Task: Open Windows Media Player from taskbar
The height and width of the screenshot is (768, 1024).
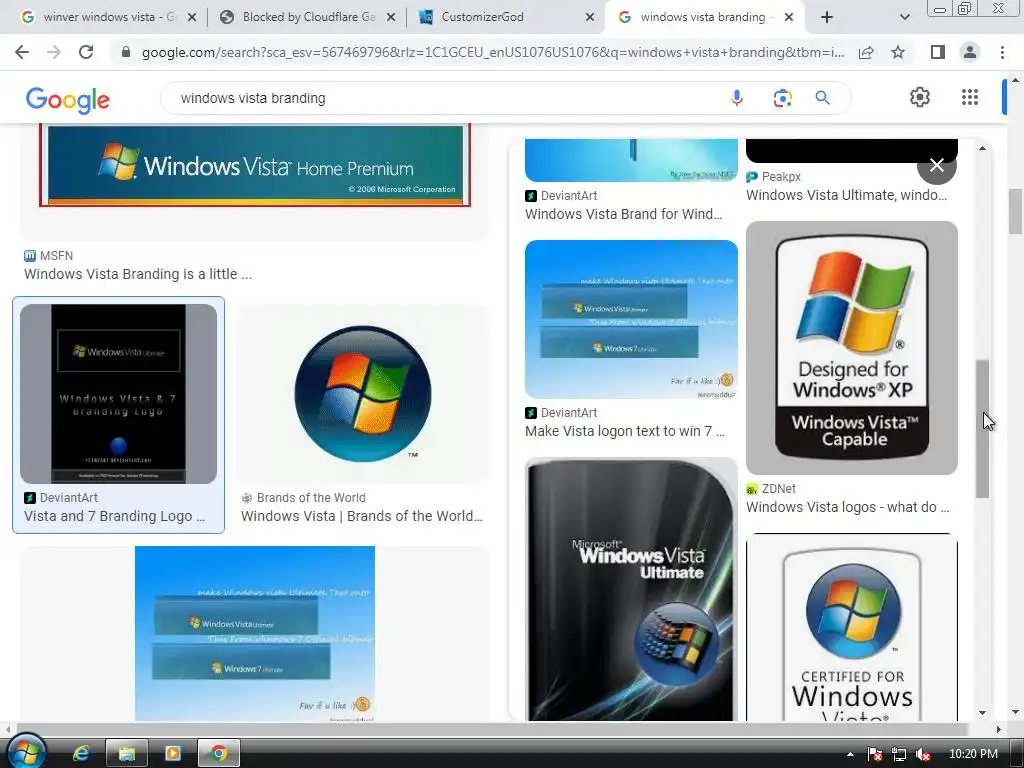Action: 172,754
